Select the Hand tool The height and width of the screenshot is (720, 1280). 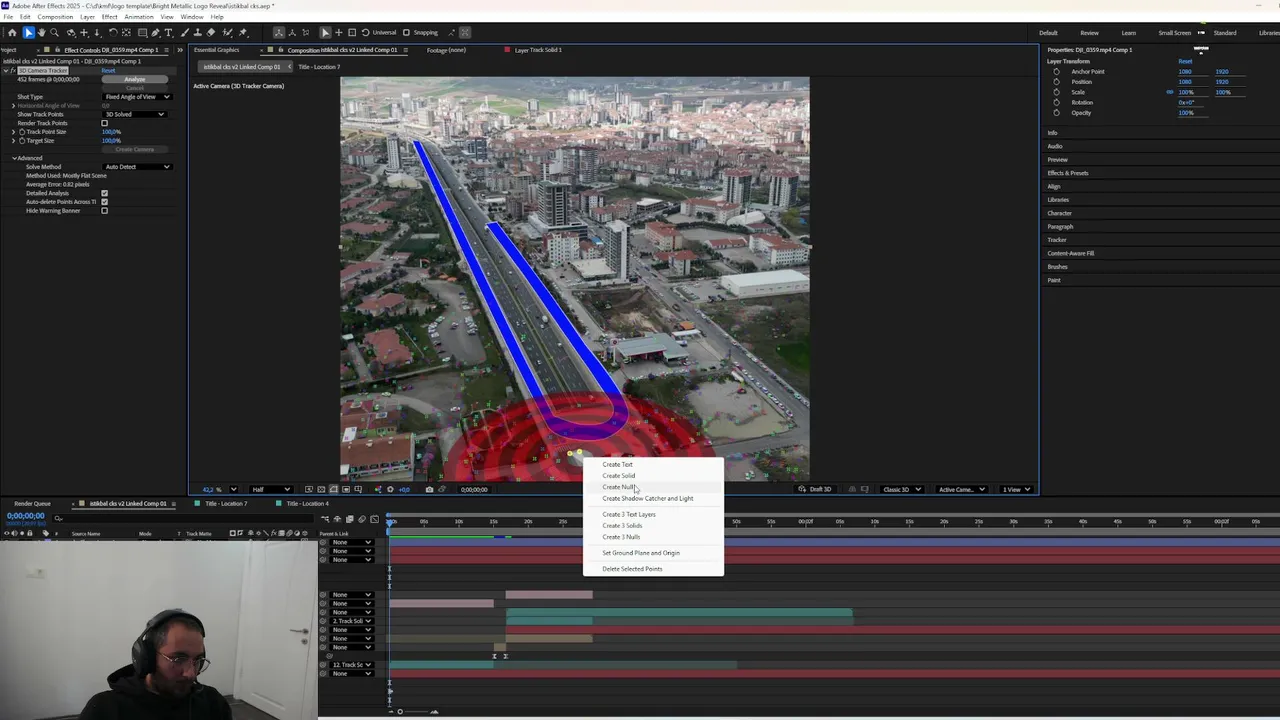pos(41,32)
